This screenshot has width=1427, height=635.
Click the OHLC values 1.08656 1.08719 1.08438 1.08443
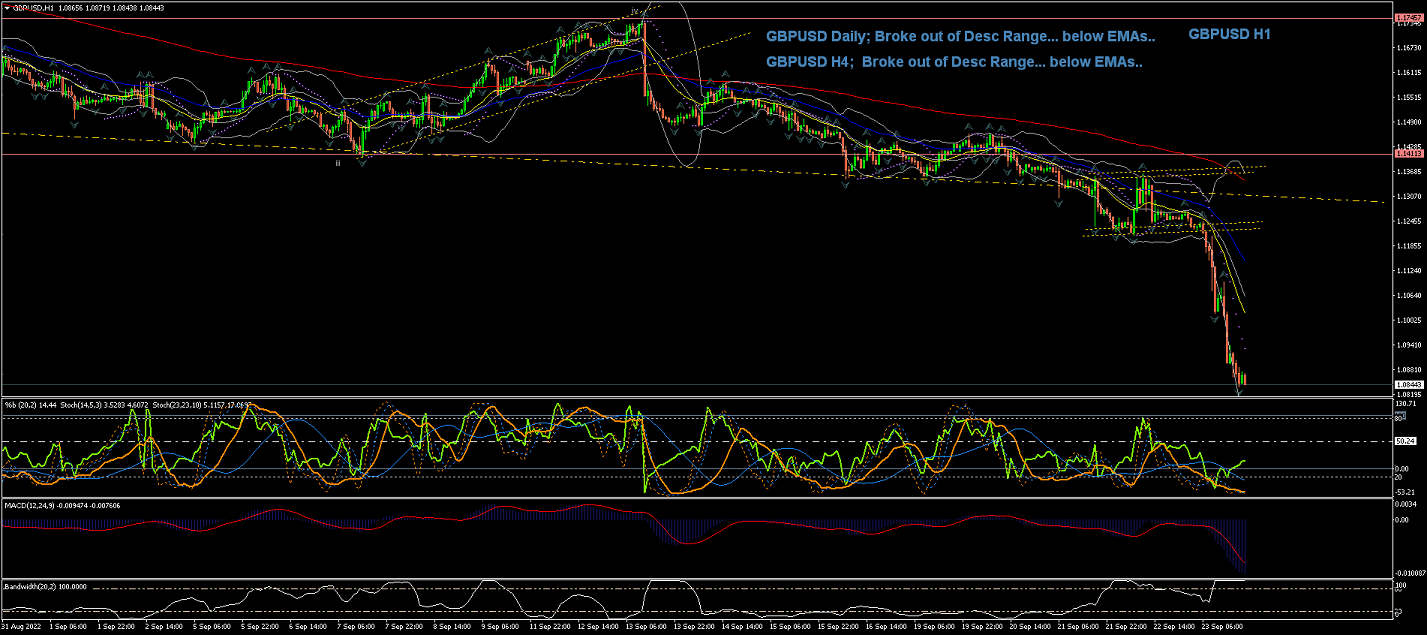click(x=111, y=7)
